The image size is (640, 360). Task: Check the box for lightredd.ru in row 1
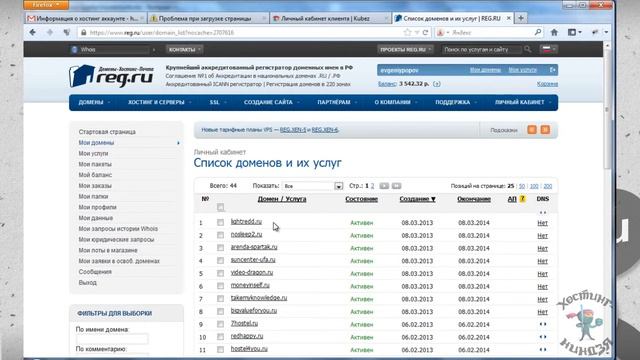[220, 222]
